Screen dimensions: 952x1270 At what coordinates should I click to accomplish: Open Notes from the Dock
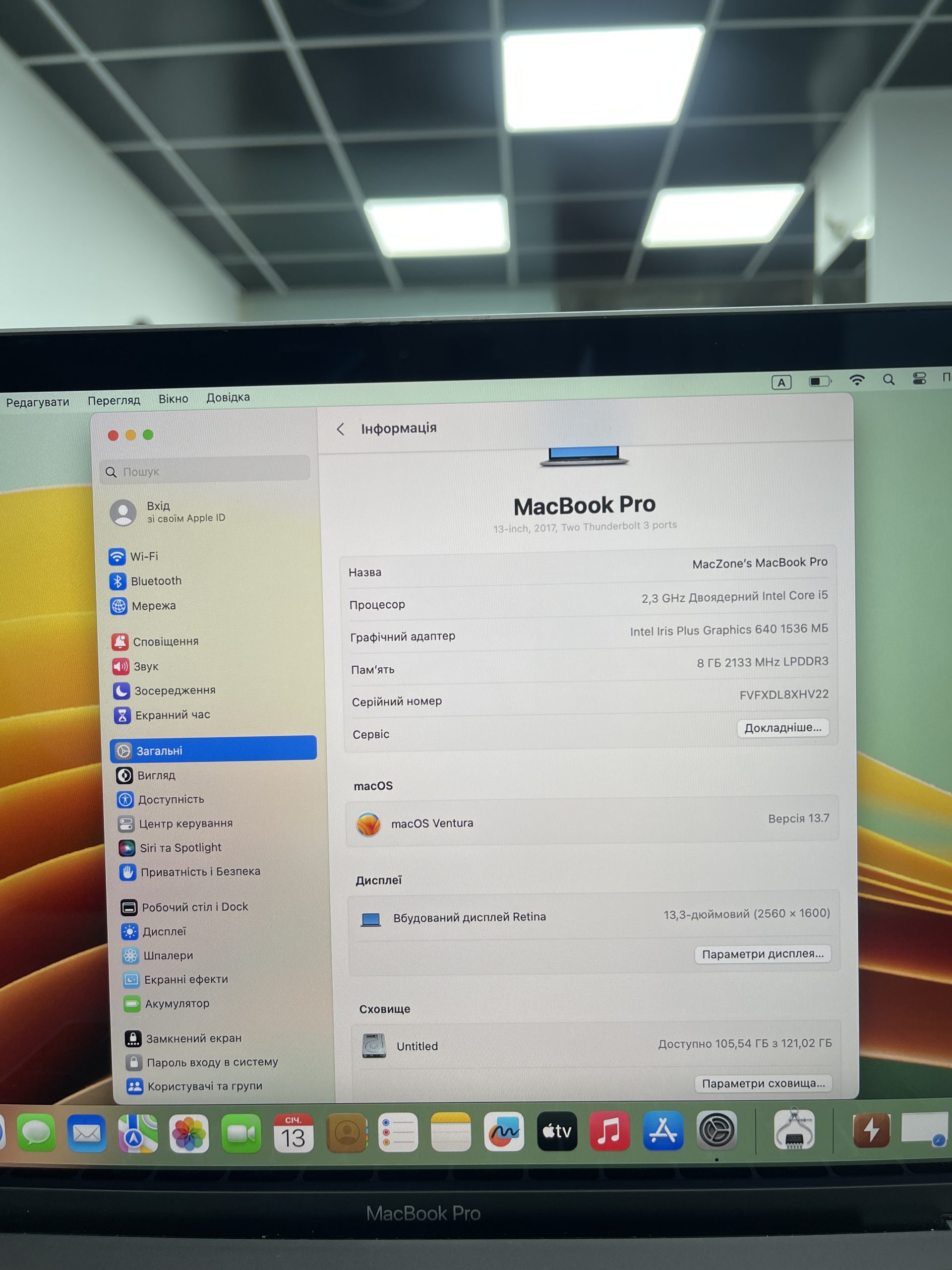coord(450,1132)
